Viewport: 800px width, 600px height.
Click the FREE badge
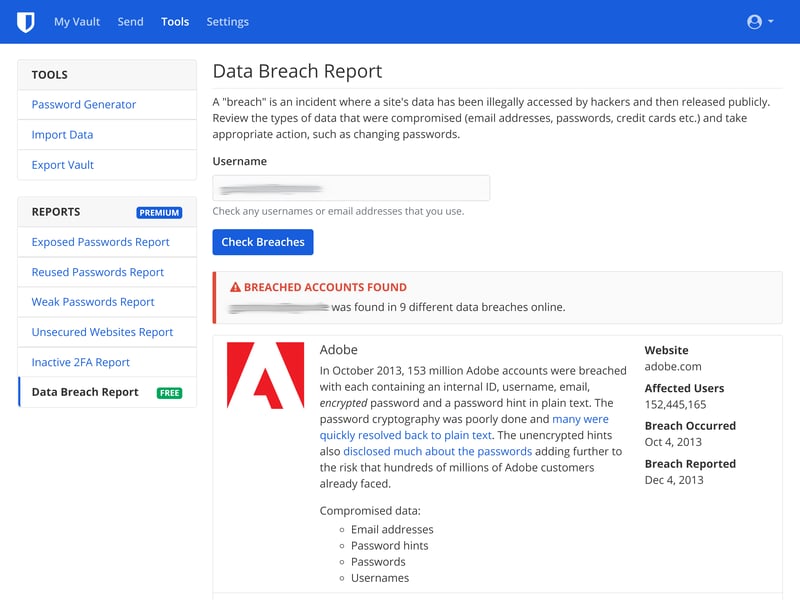click(x=169, y=393)
